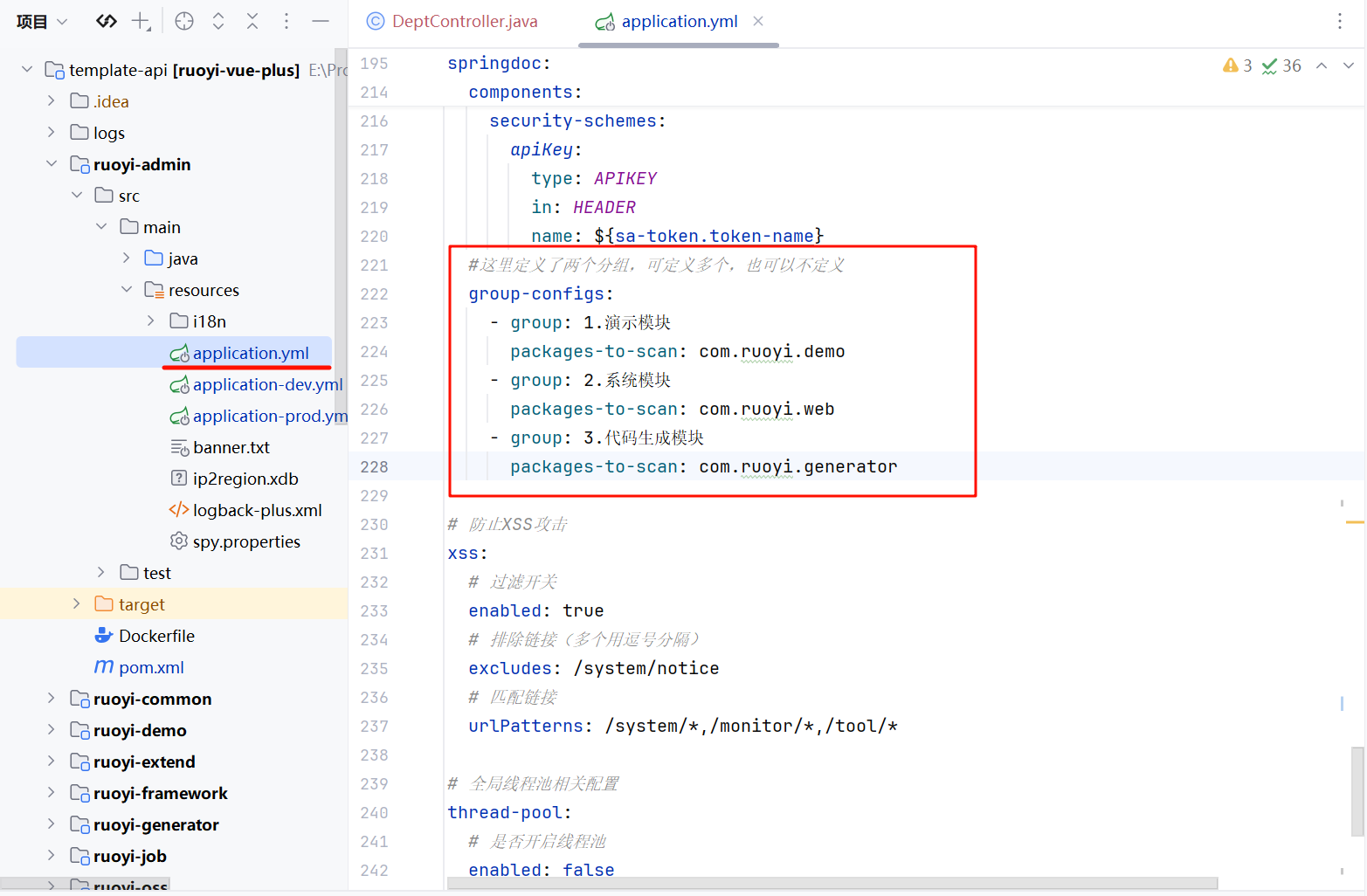Open spy.properties file

click(x=246, y=541)
